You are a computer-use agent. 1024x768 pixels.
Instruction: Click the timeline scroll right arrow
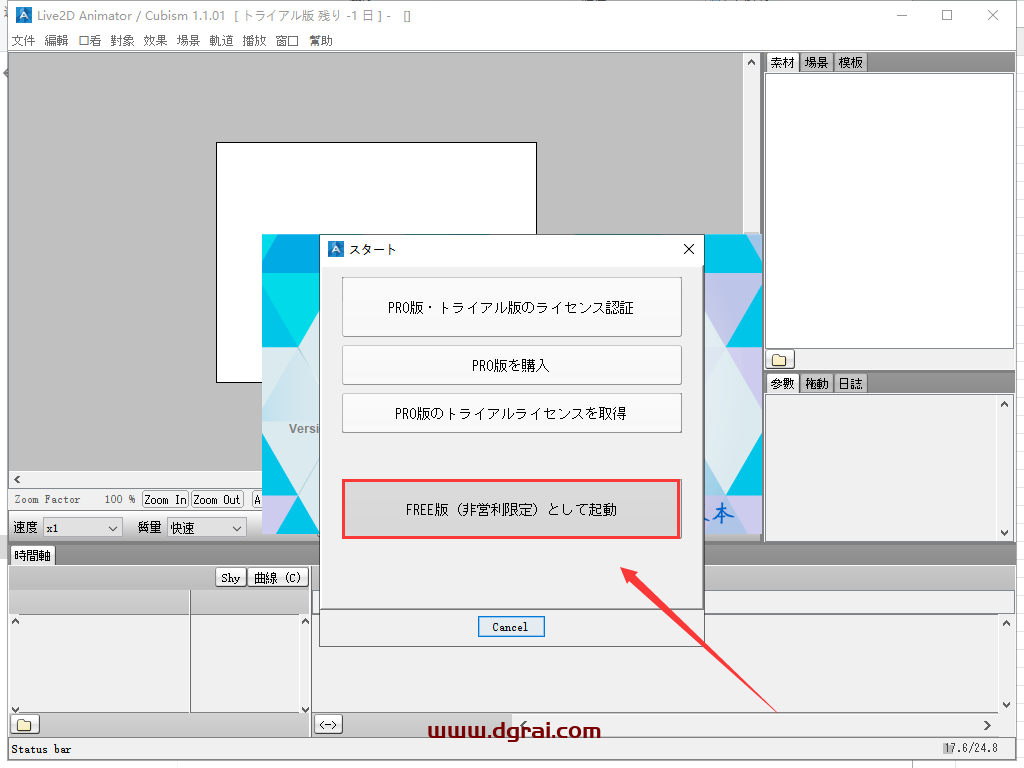(x=987, y=726)
